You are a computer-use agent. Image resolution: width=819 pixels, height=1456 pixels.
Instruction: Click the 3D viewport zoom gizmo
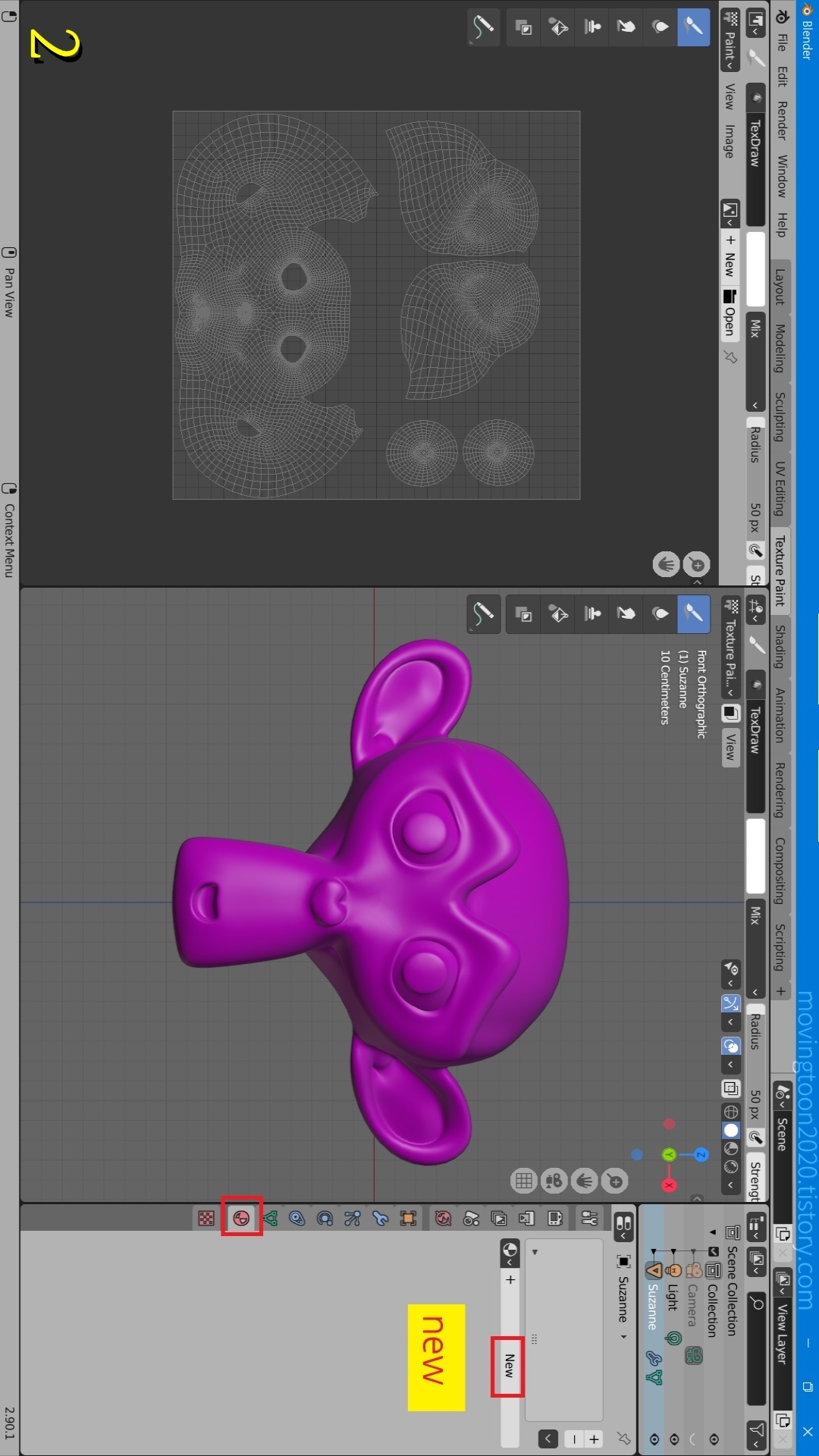pos(615,1181)
